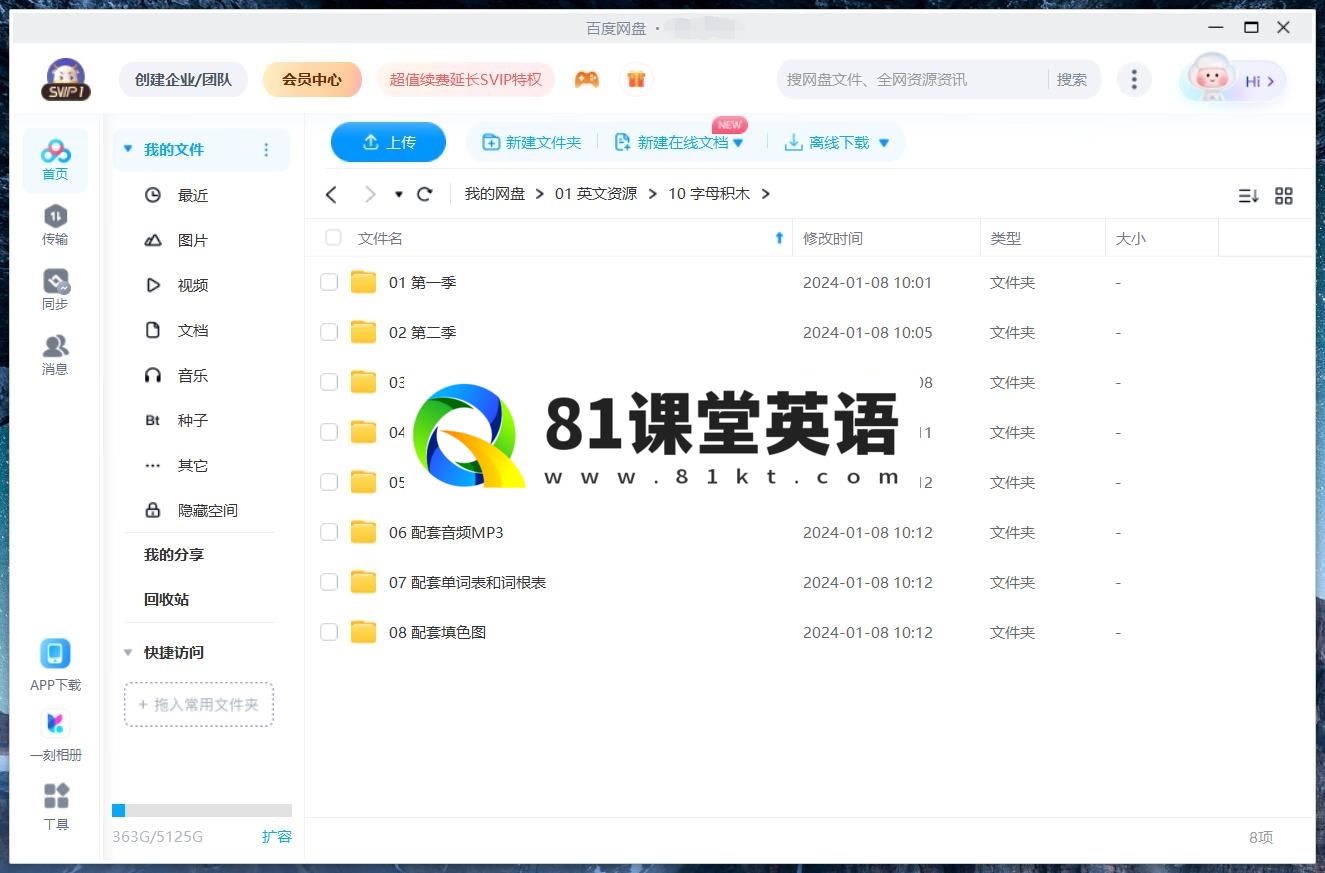
Task: Navigate to 01 英文资源 breadcrumb
Action: coord(596,194)
